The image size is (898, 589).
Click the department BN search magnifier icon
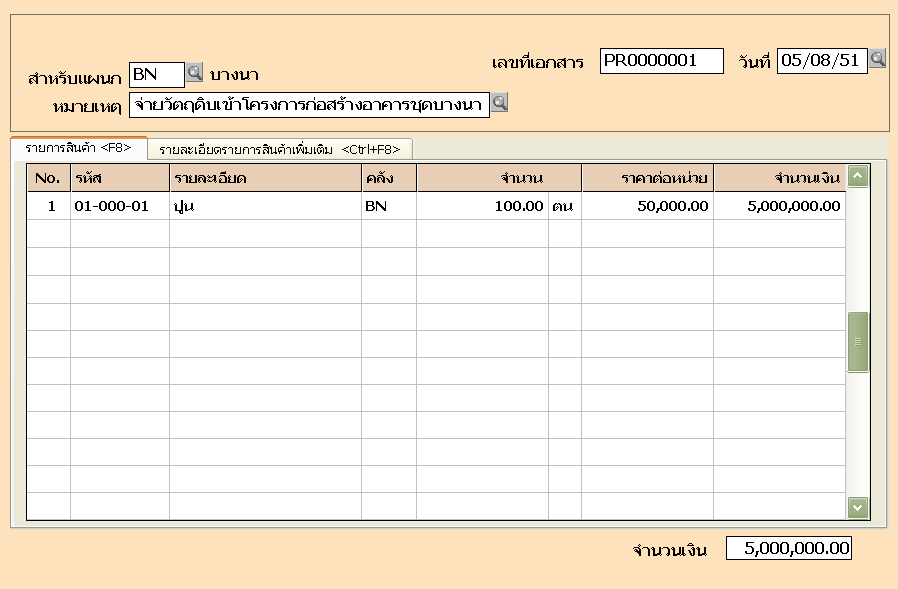[195, 73]
